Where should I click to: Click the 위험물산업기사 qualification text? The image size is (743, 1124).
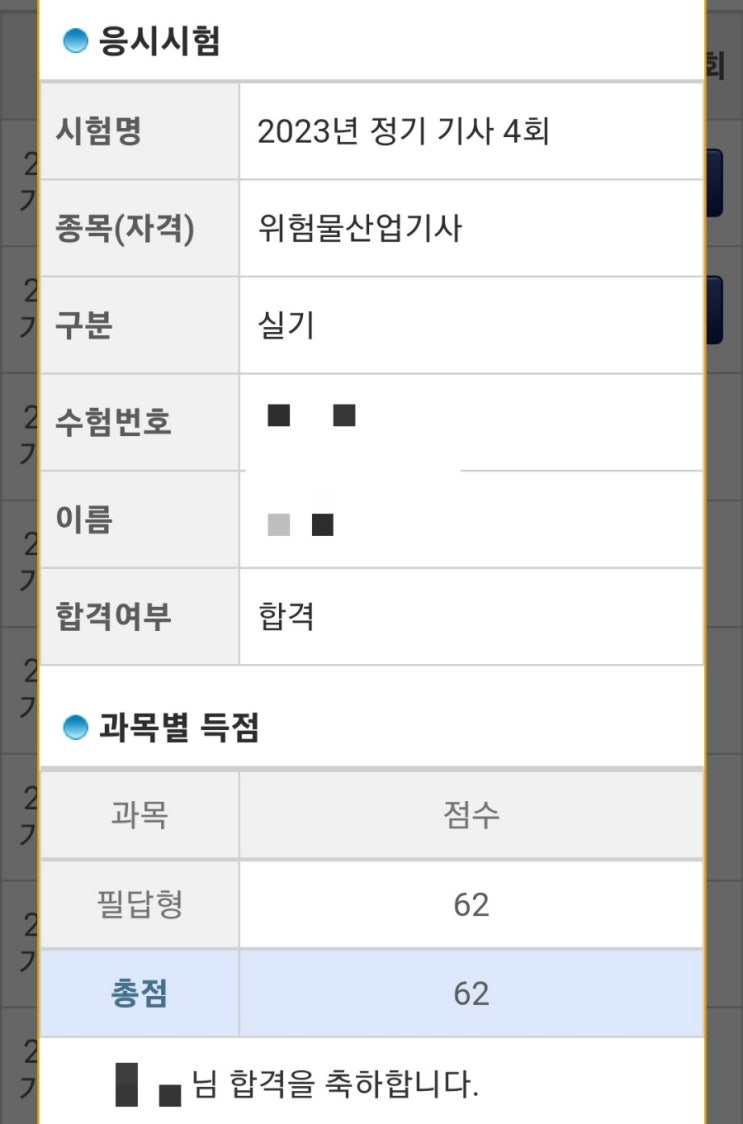tap(360, 229)
